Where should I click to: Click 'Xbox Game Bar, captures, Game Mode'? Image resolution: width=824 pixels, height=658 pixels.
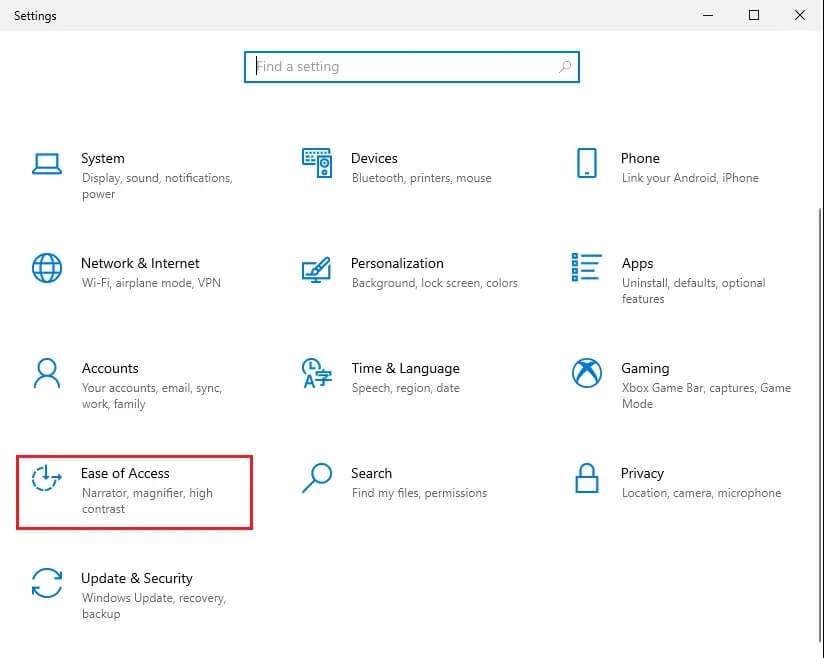click(706, 396)
